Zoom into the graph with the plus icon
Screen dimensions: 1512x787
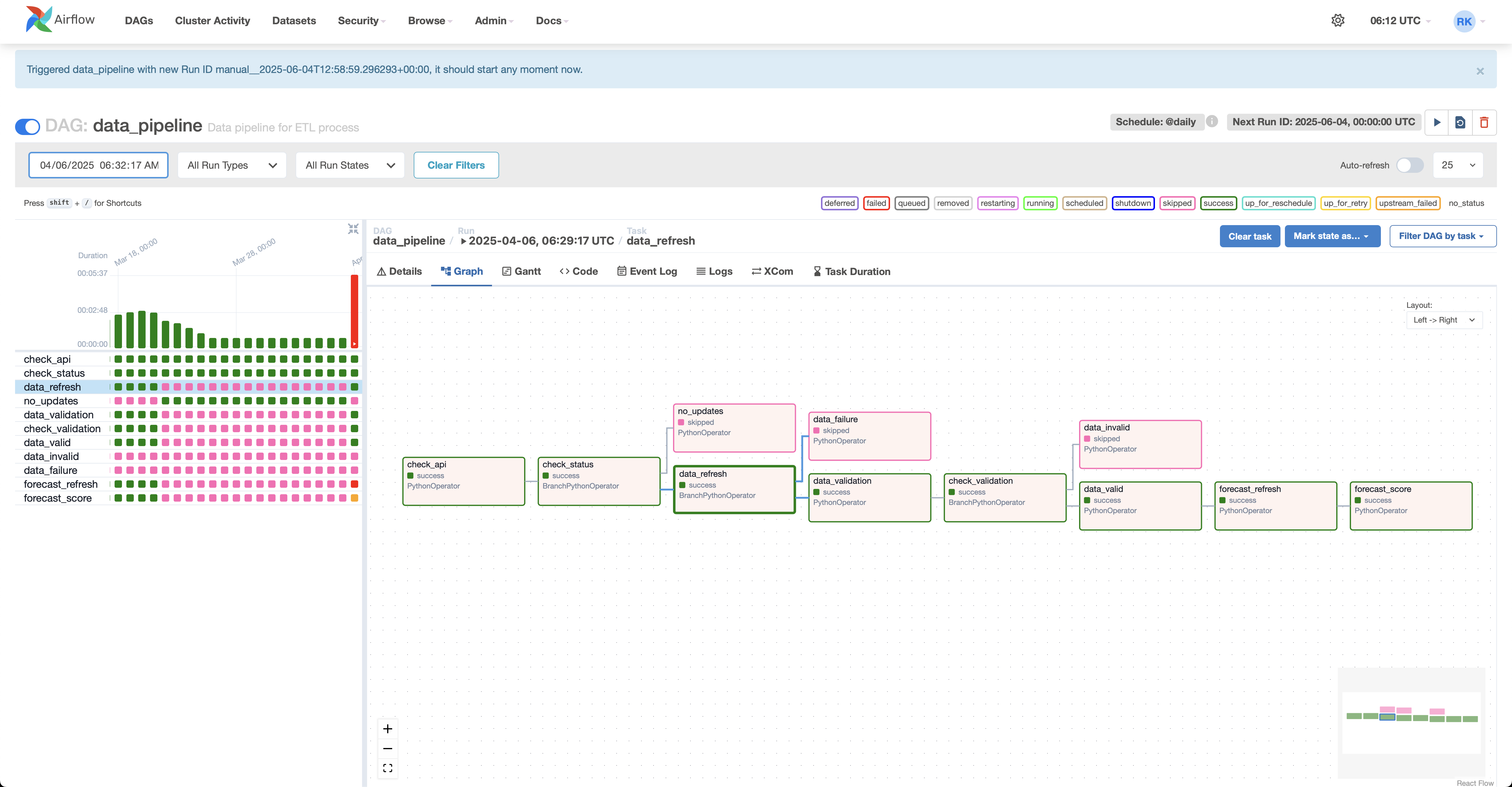tap(387, 728)
